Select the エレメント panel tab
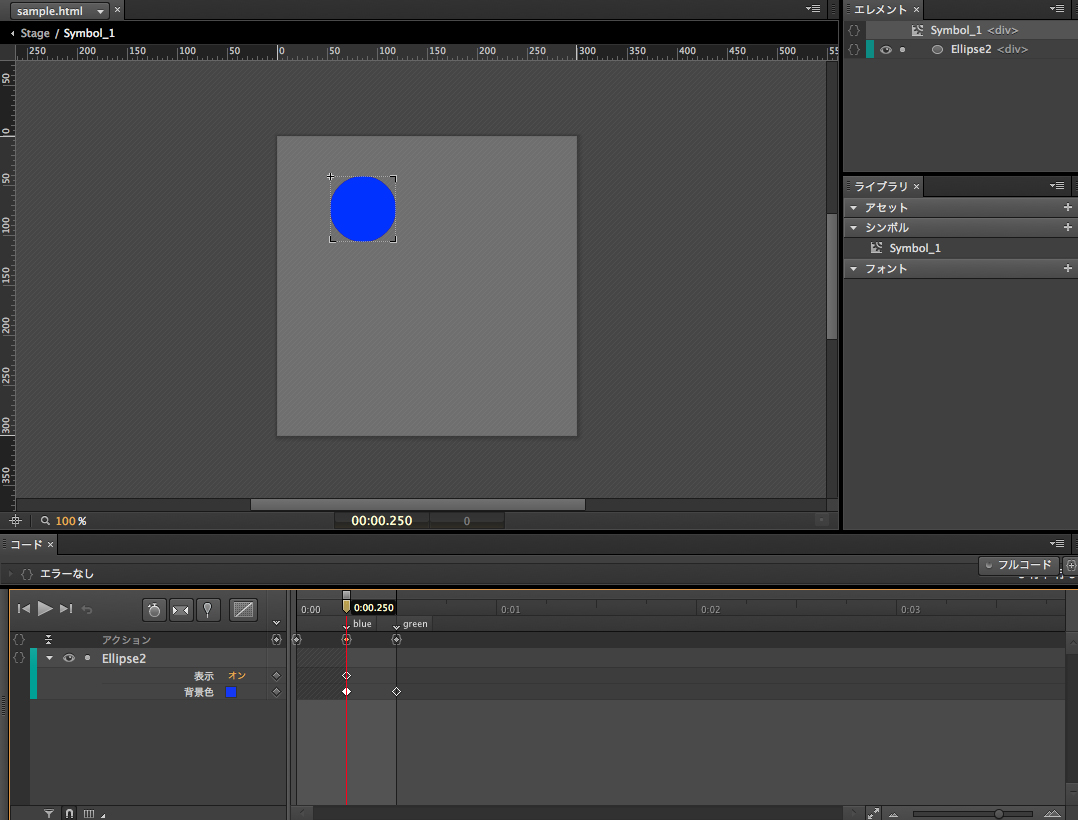The image size is (1078, 820). pyautogui.click(x=880, y=10)
